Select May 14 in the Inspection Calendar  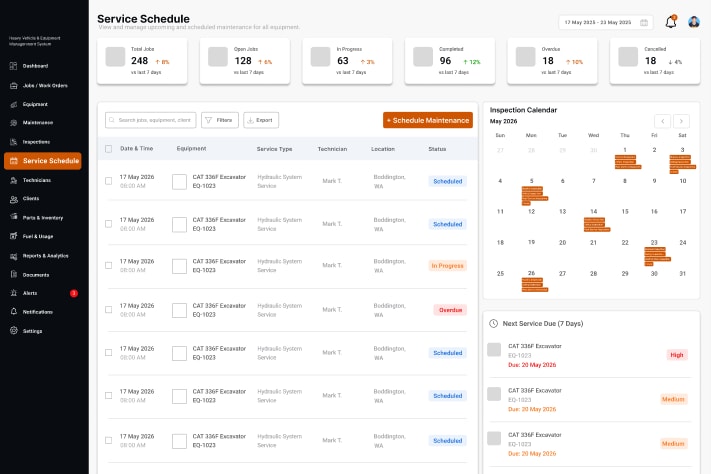tap(594, 211)
